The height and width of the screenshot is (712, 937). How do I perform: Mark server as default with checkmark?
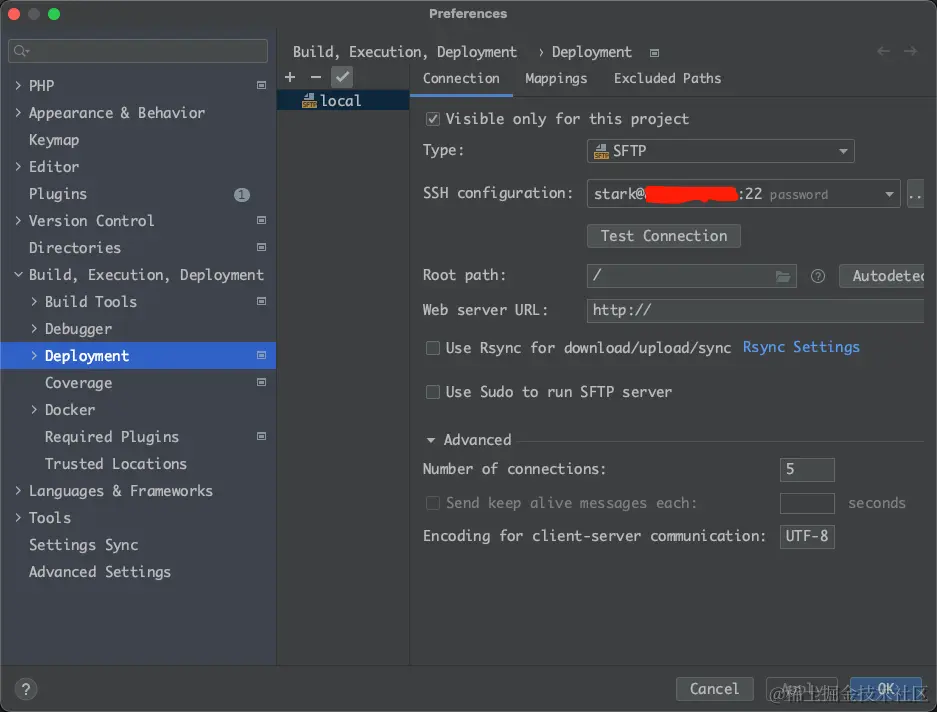[342, 77]
